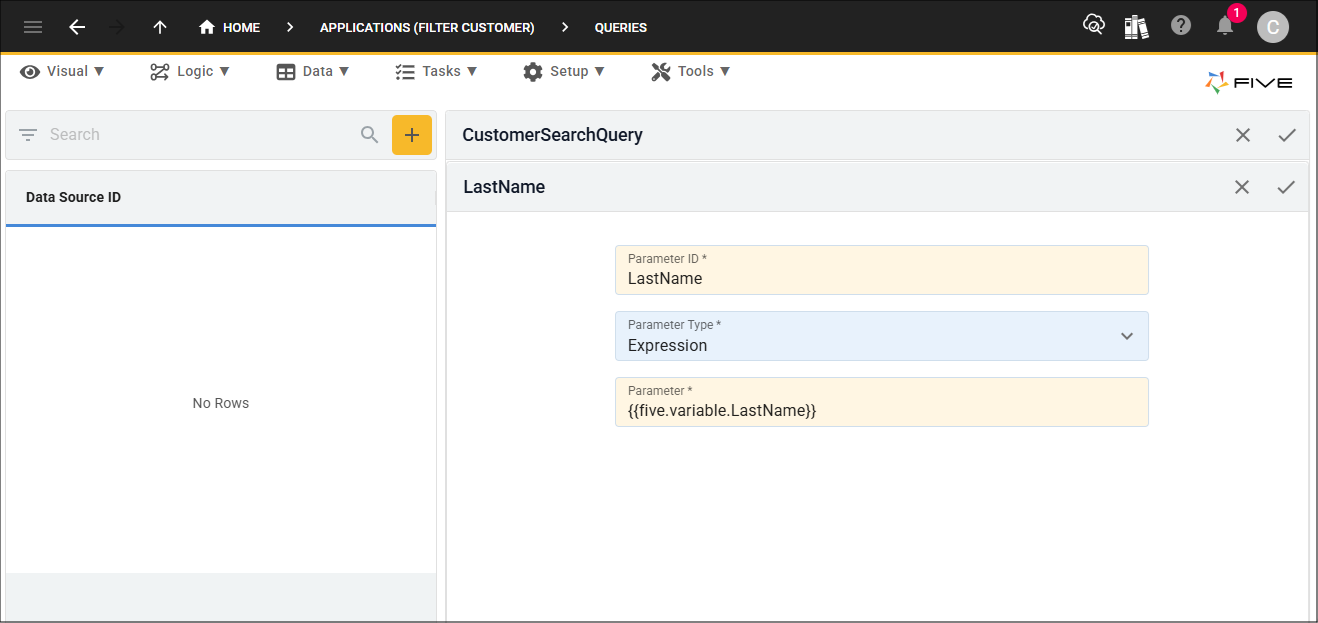Viewport: 1318px width, 623px height.
Task: Go back with the left arrow
Action: (x=77, y=27)
